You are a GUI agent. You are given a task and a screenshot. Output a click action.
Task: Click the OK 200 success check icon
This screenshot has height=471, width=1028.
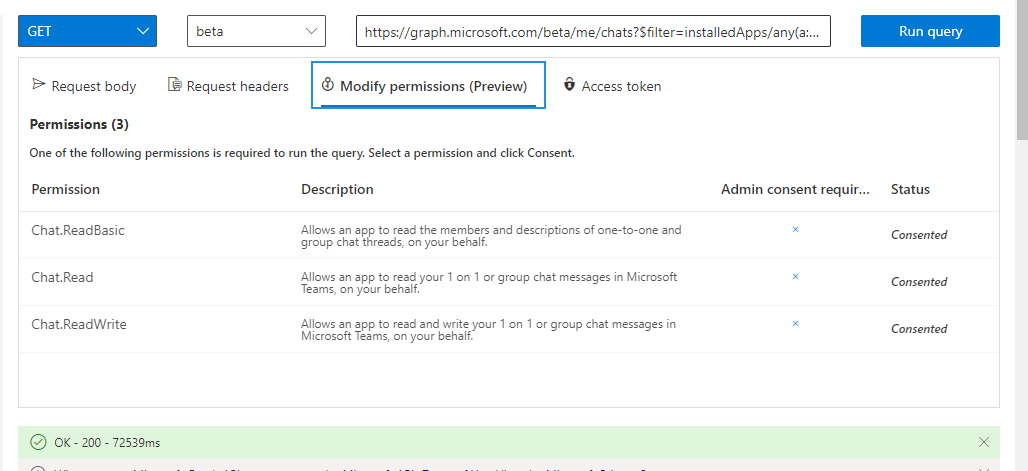38,442
